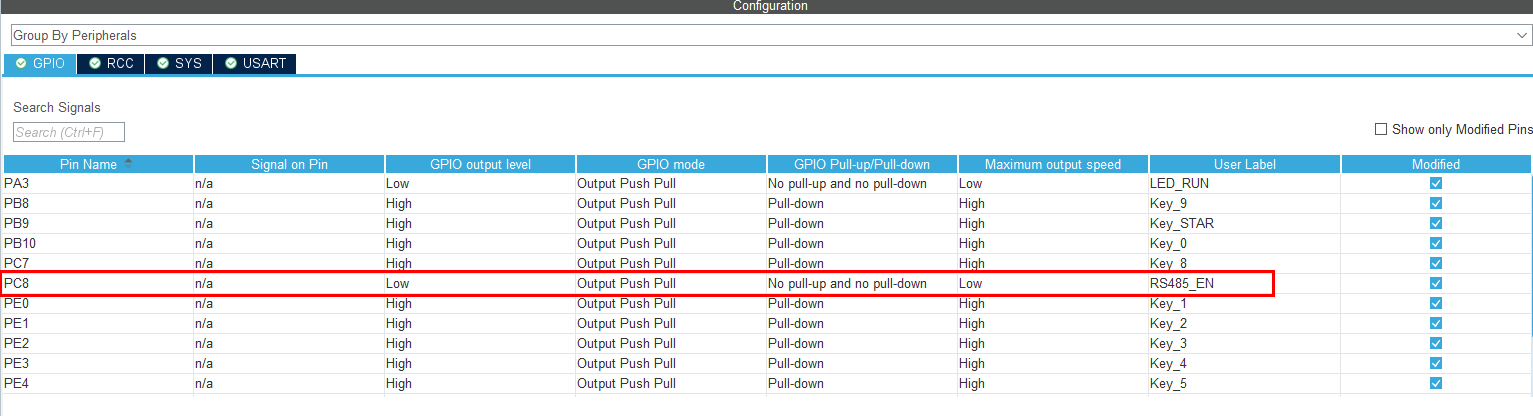The image size is (1533, 416).
Task: Switch to the GPIO tab
Action: click(40, 63)
